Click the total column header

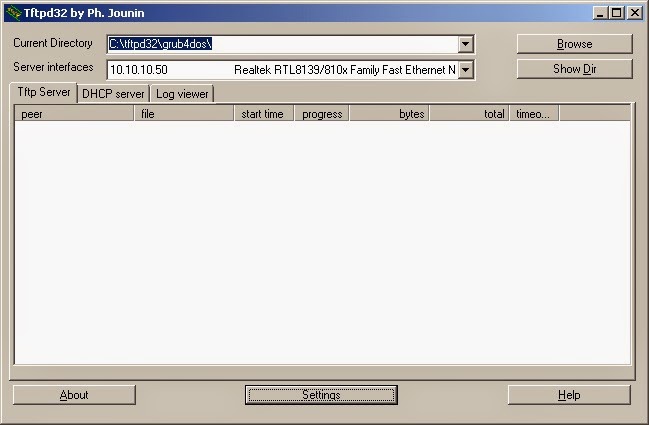[x=469, y=114]
